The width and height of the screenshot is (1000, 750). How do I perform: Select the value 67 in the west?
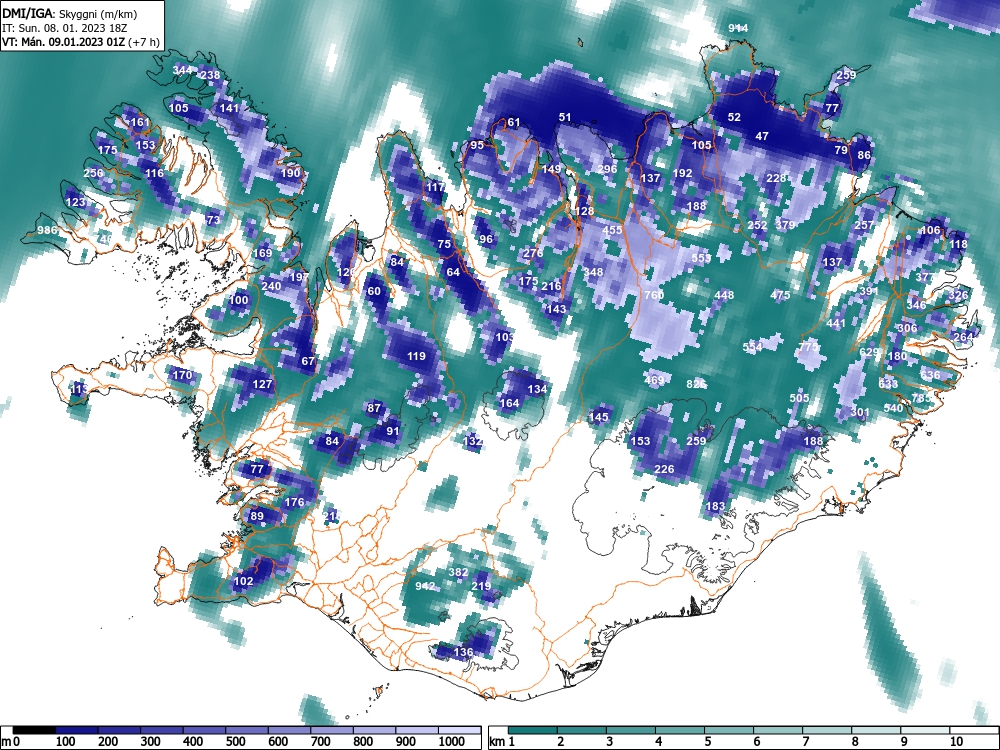[x=308, y=361]
